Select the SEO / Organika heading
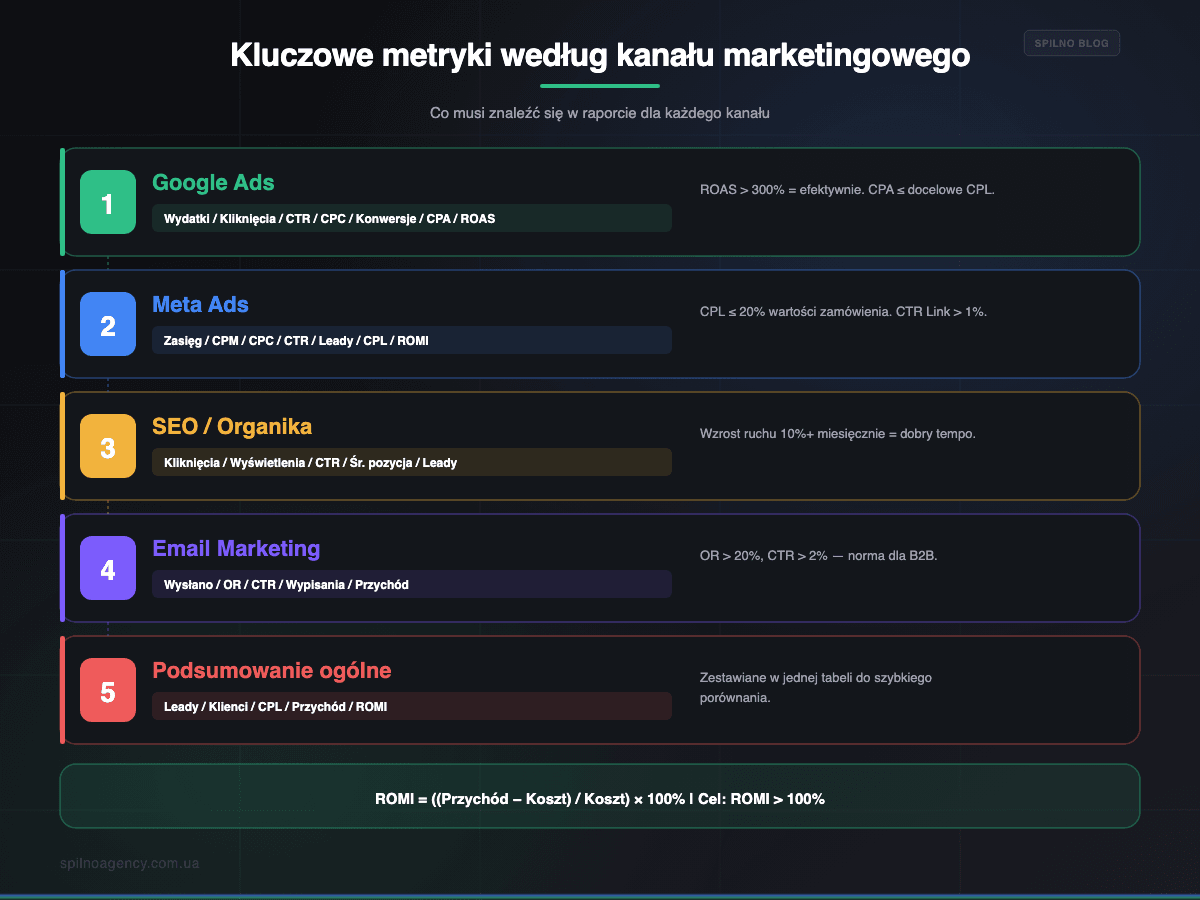The width and height of the screenshot is (1200, 900). pyautogui.click(x=232, y=427)
